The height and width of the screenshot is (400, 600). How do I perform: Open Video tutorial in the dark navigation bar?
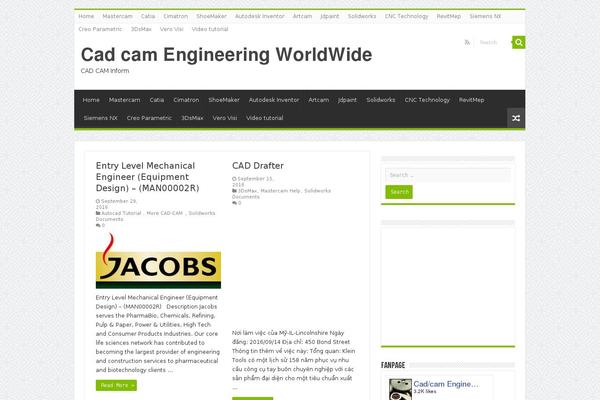pyautogui.click(x=264, y=118)
